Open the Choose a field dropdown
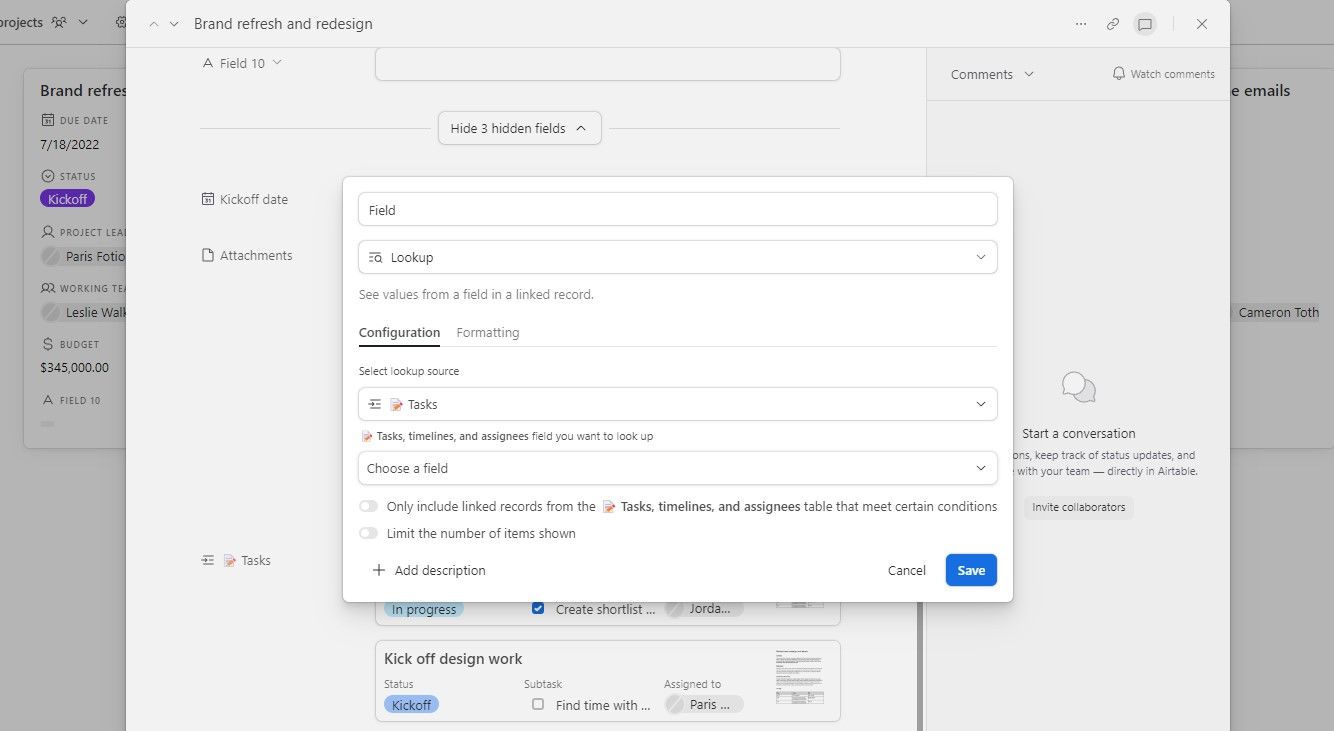 coord(678,468)
